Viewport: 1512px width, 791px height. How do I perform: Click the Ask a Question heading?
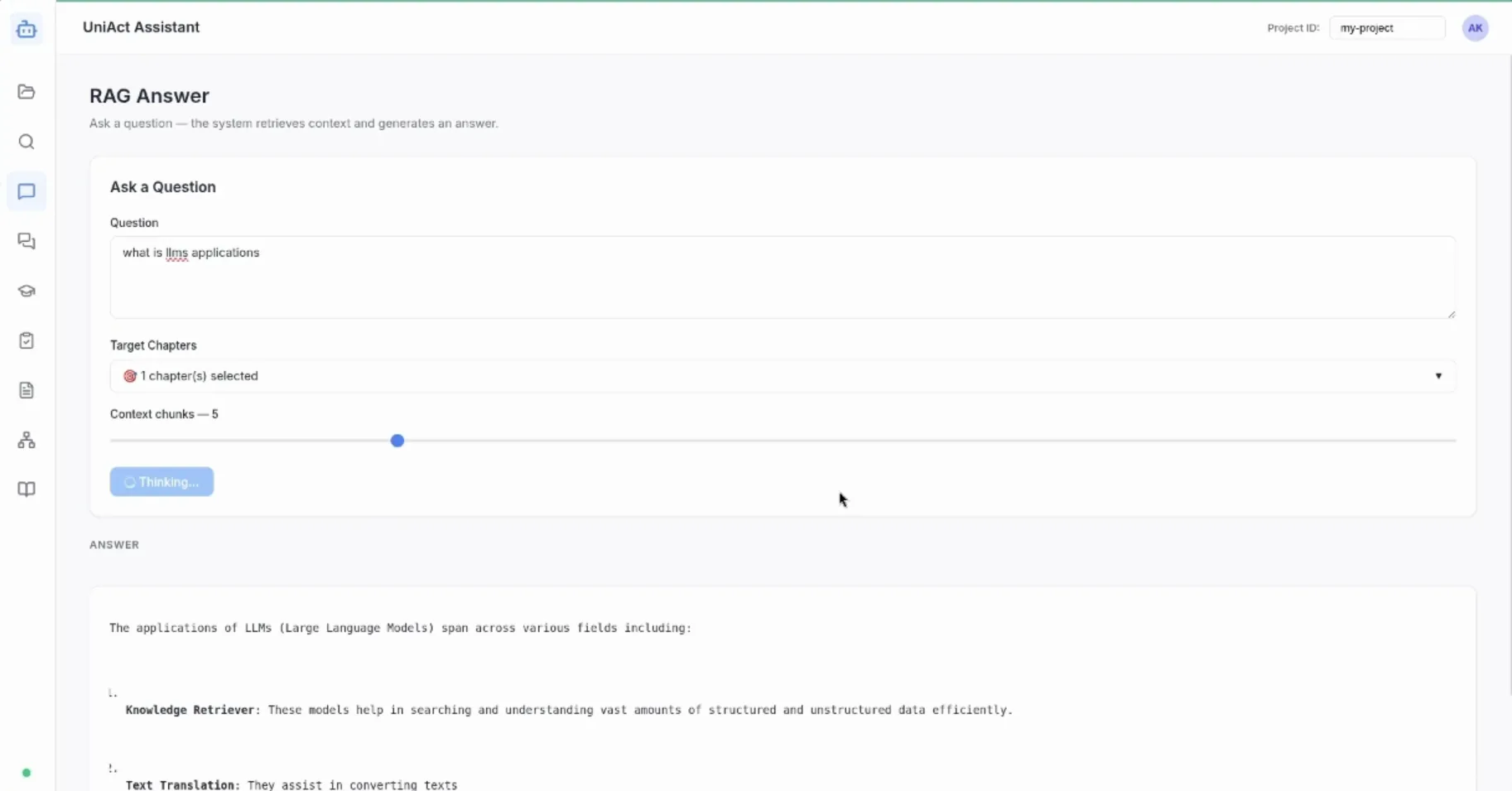pos(163,187)
